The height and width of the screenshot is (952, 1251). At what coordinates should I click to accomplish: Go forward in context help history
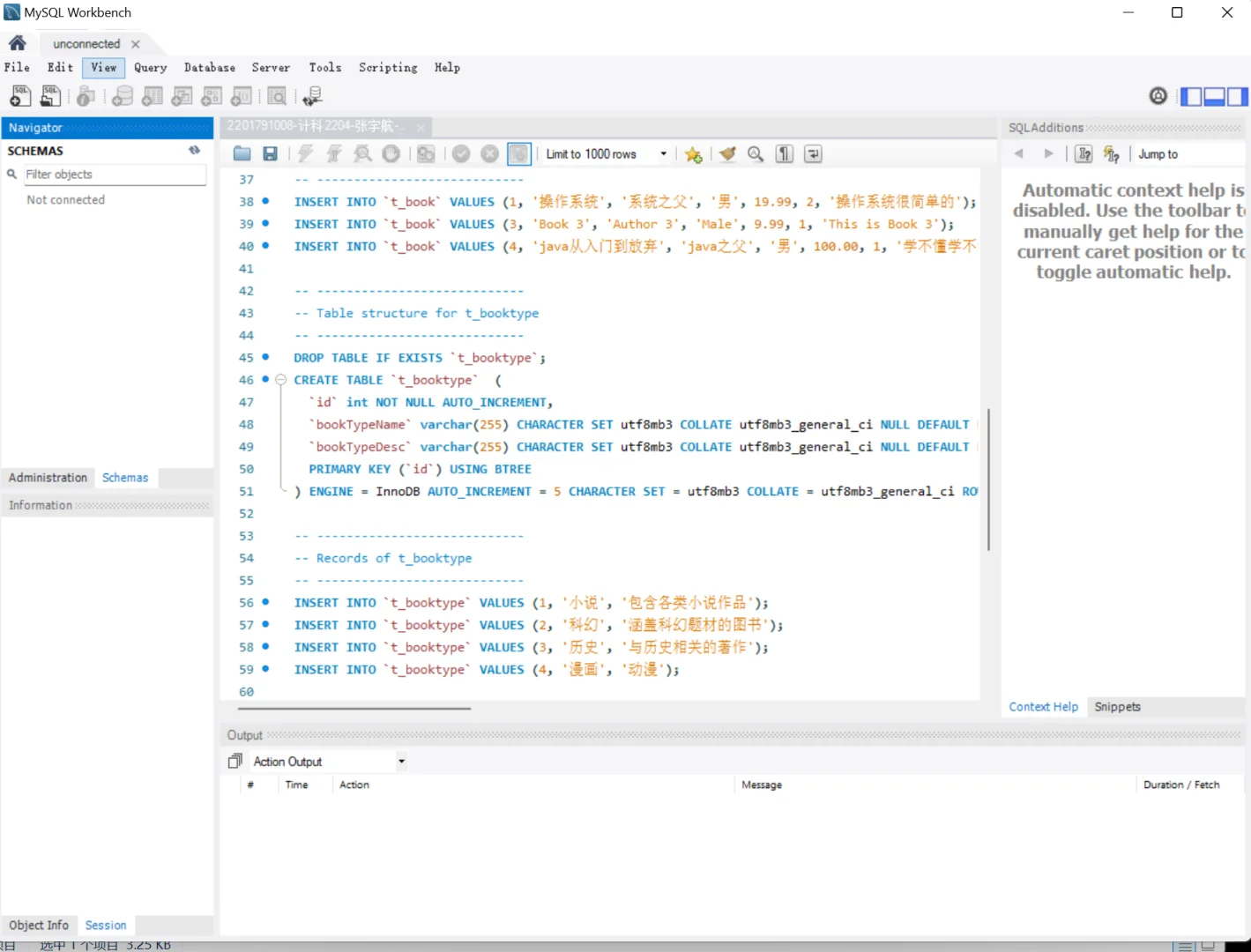coord(1048,154)
